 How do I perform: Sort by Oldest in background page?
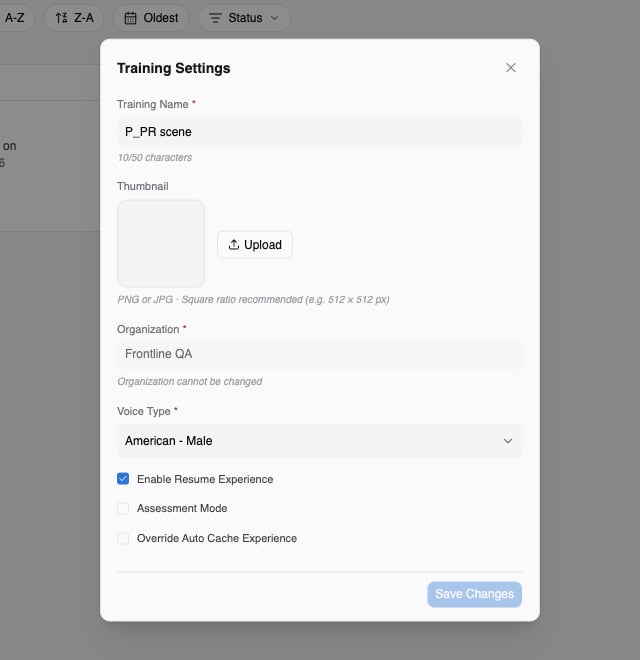151,18
